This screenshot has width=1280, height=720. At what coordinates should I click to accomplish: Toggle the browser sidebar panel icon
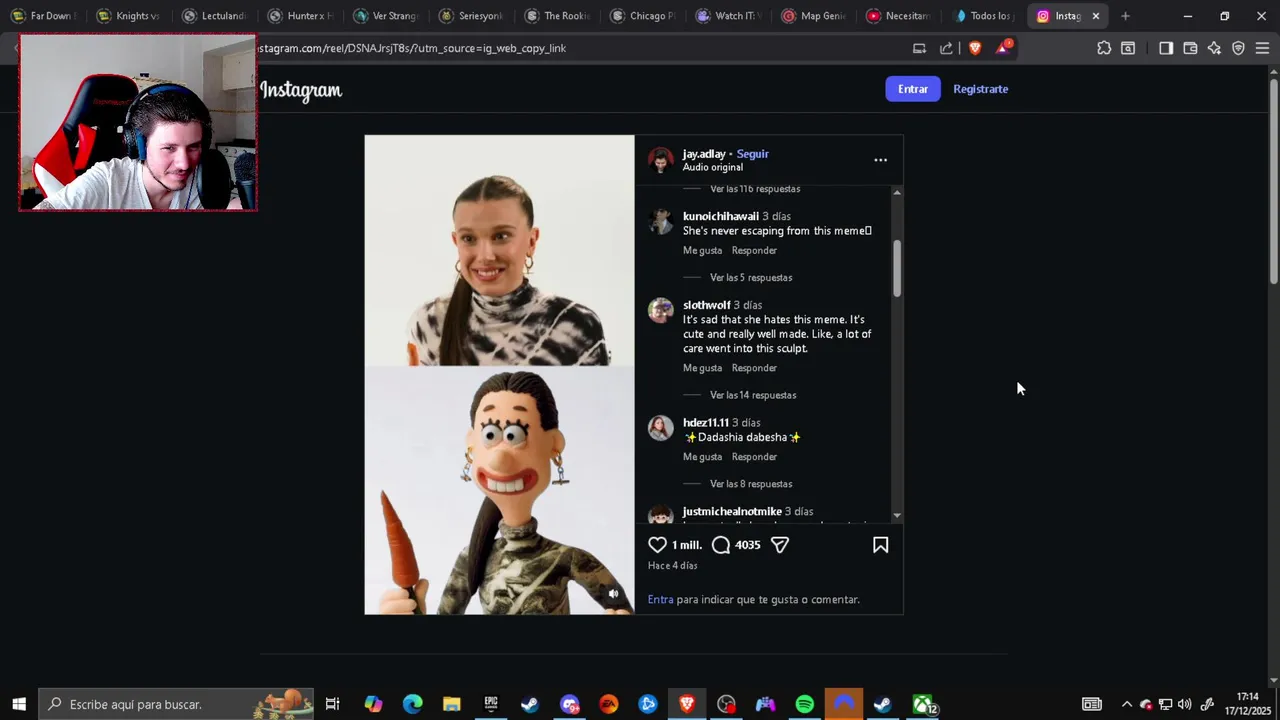tap(1166, 48)
